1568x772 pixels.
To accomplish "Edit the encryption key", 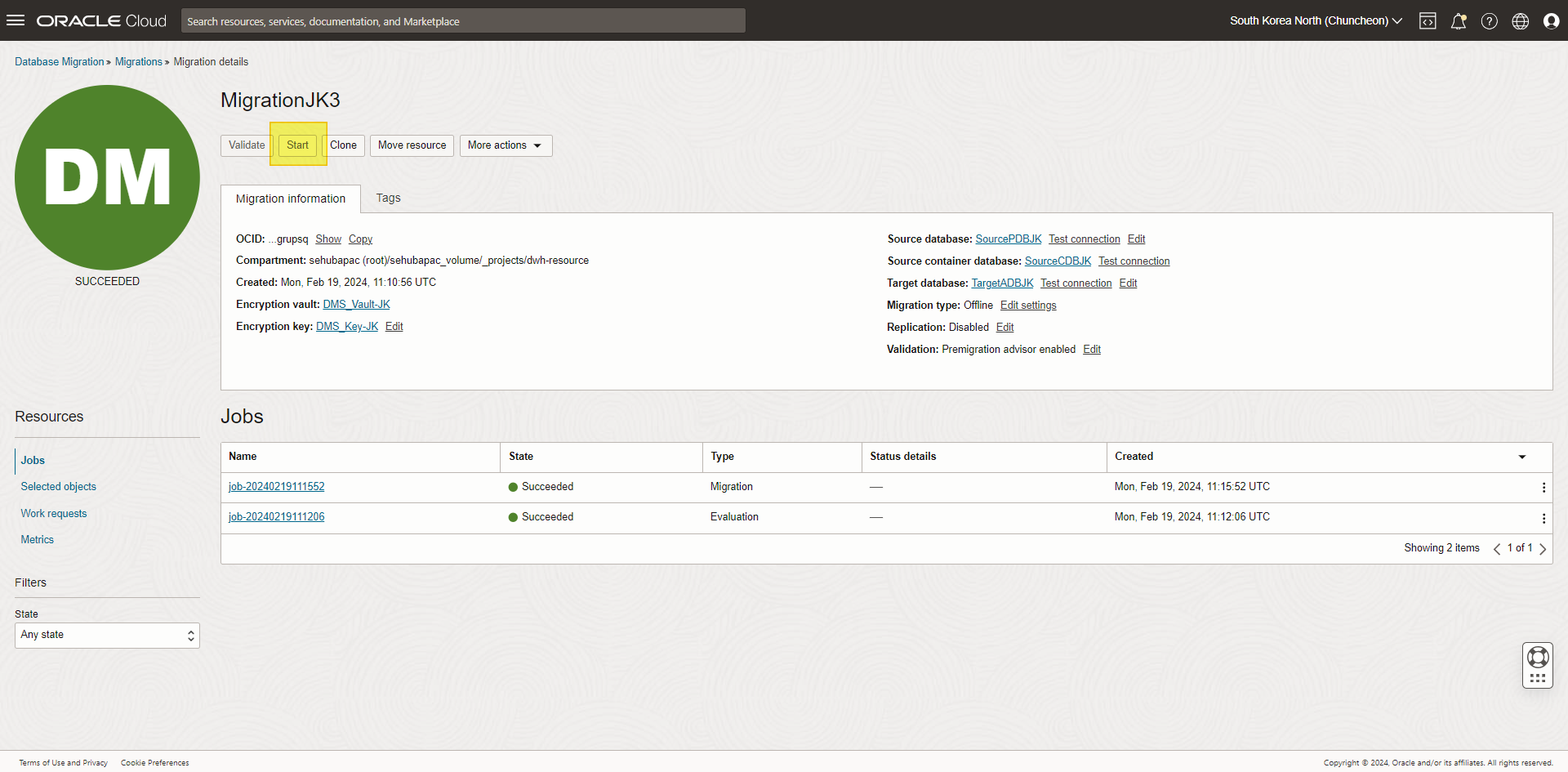I will click(394, 327).
